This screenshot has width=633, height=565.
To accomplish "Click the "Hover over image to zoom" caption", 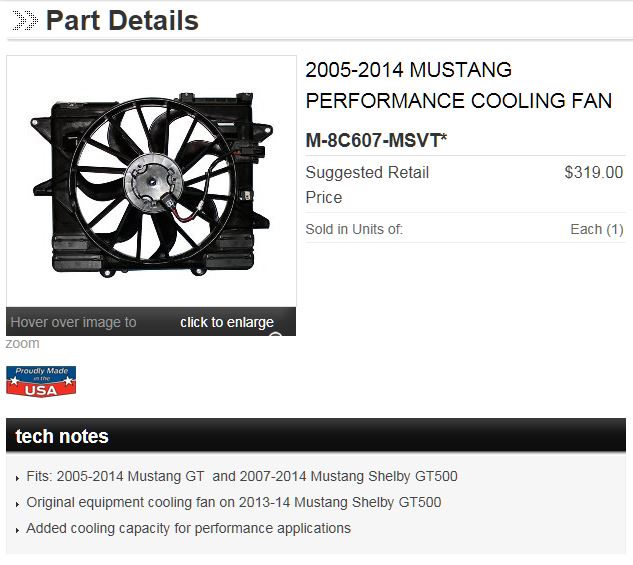I will pyautogui.click(x=73, y=322).
